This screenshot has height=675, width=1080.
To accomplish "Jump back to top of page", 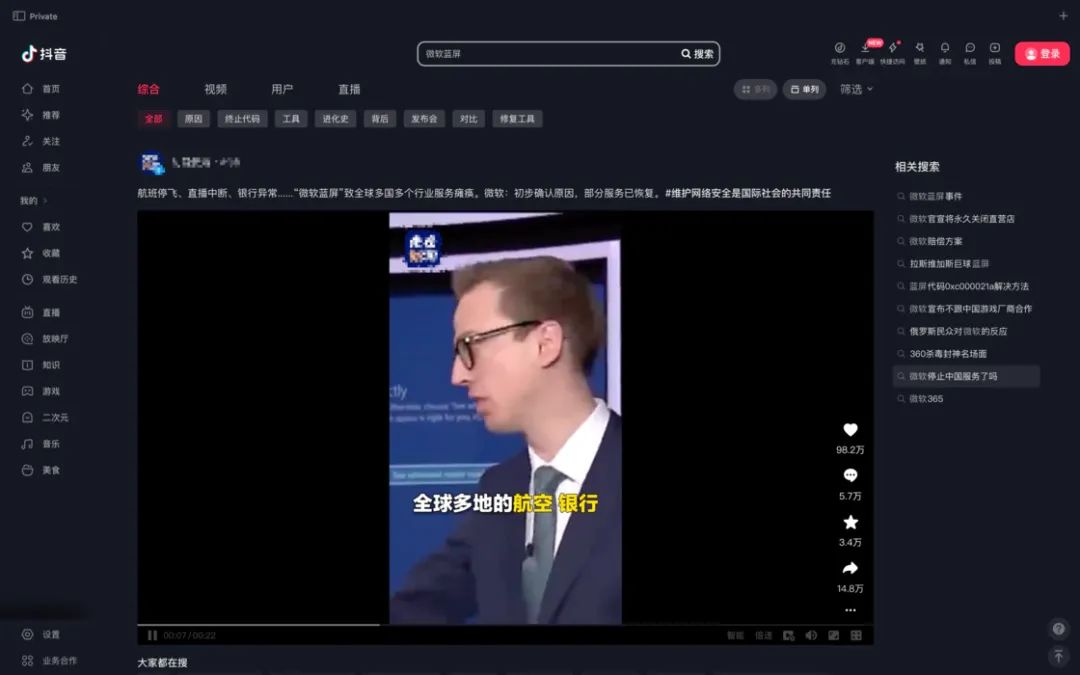I will coord(1059,656).
